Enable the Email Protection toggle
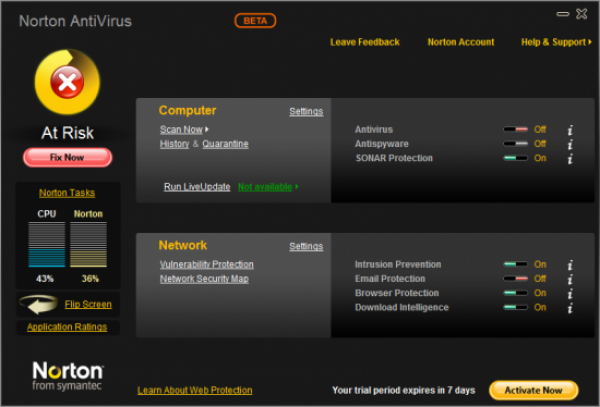Screen dimensions: 600x407 (x=515, y=278)
